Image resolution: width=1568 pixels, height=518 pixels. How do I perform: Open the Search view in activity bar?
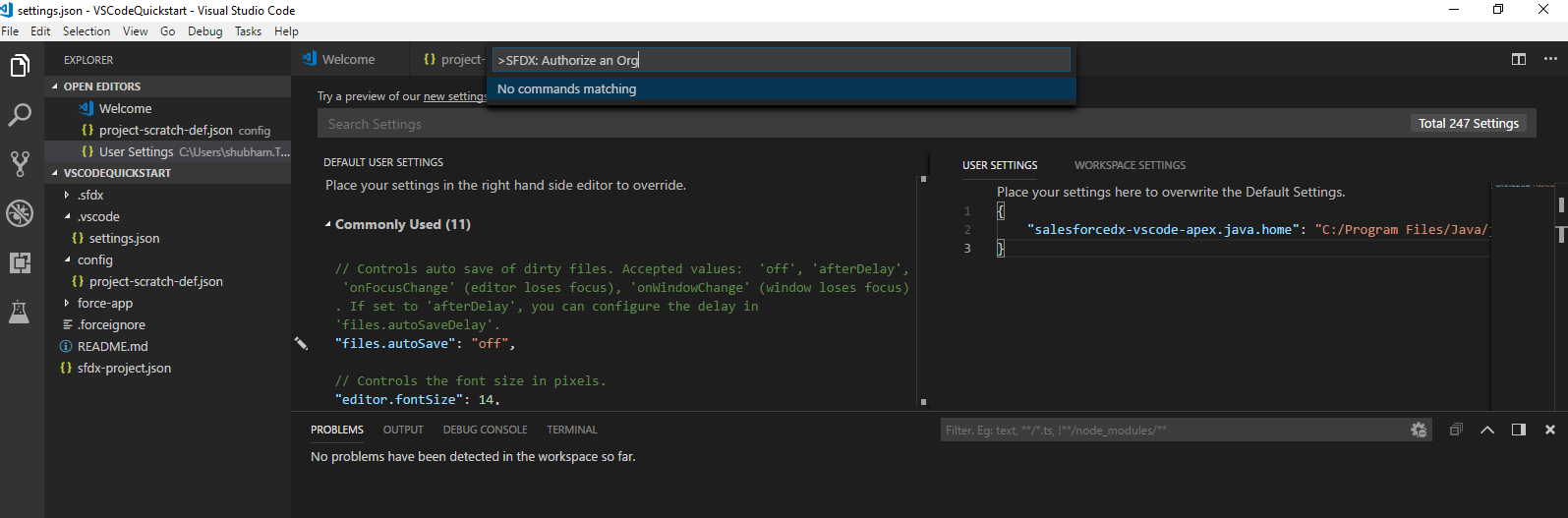pos(20,115)
